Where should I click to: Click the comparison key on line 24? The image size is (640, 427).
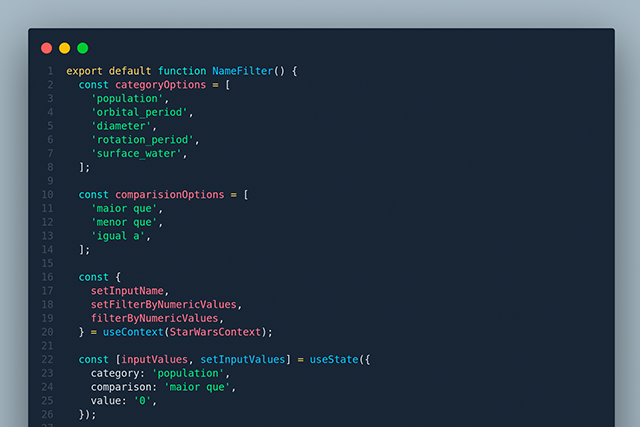tap(121, 387)
